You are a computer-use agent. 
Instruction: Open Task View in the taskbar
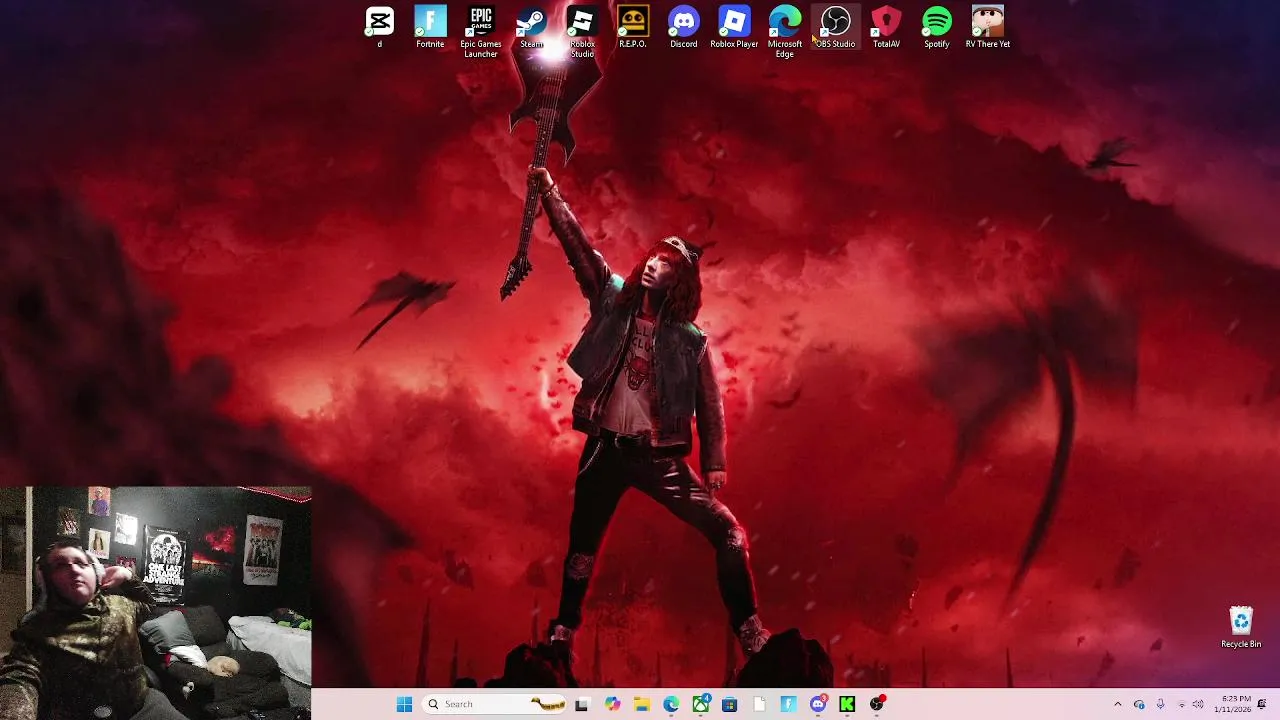tap(582, 704)
